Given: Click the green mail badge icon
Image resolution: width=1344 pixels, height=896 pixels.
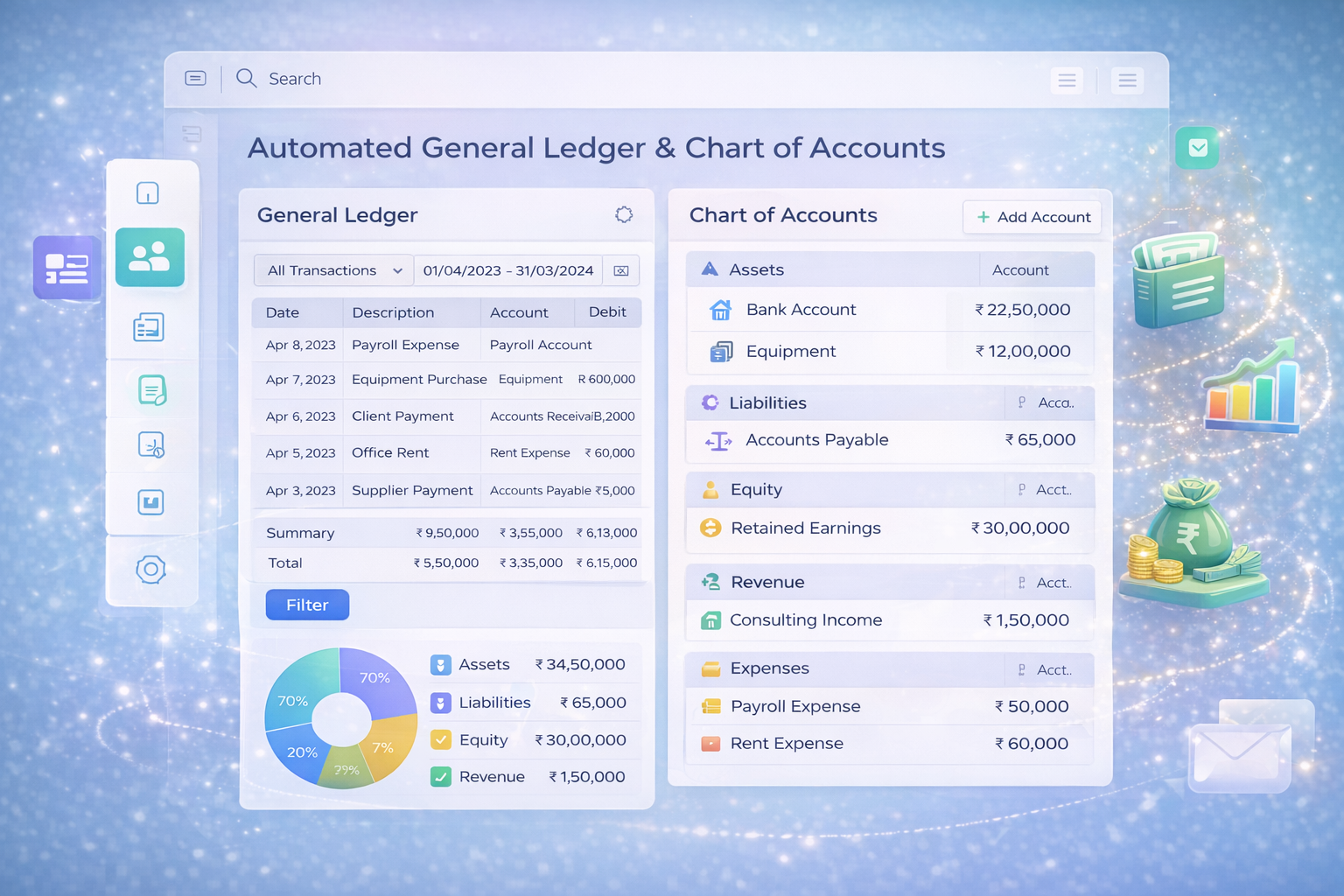Looking at the screenshot, I should pos(1198,148).
